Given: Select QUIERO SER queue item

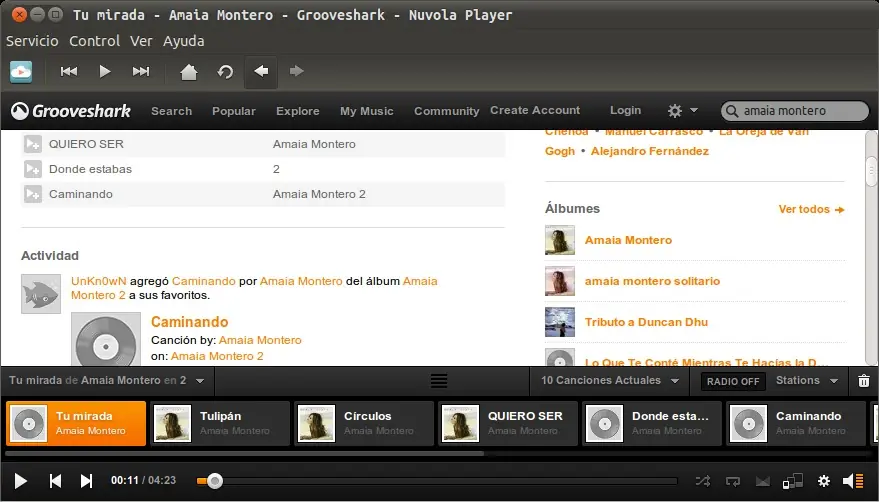Looking at the screenshot, I should pyautogui.click(x=508, y=423).
